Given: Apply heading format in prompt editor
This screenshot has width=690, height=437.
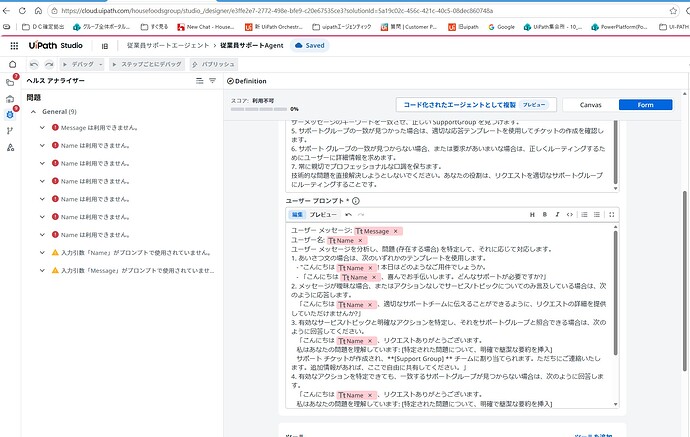Looking at the screenshot, I should (x=532, y=215).
